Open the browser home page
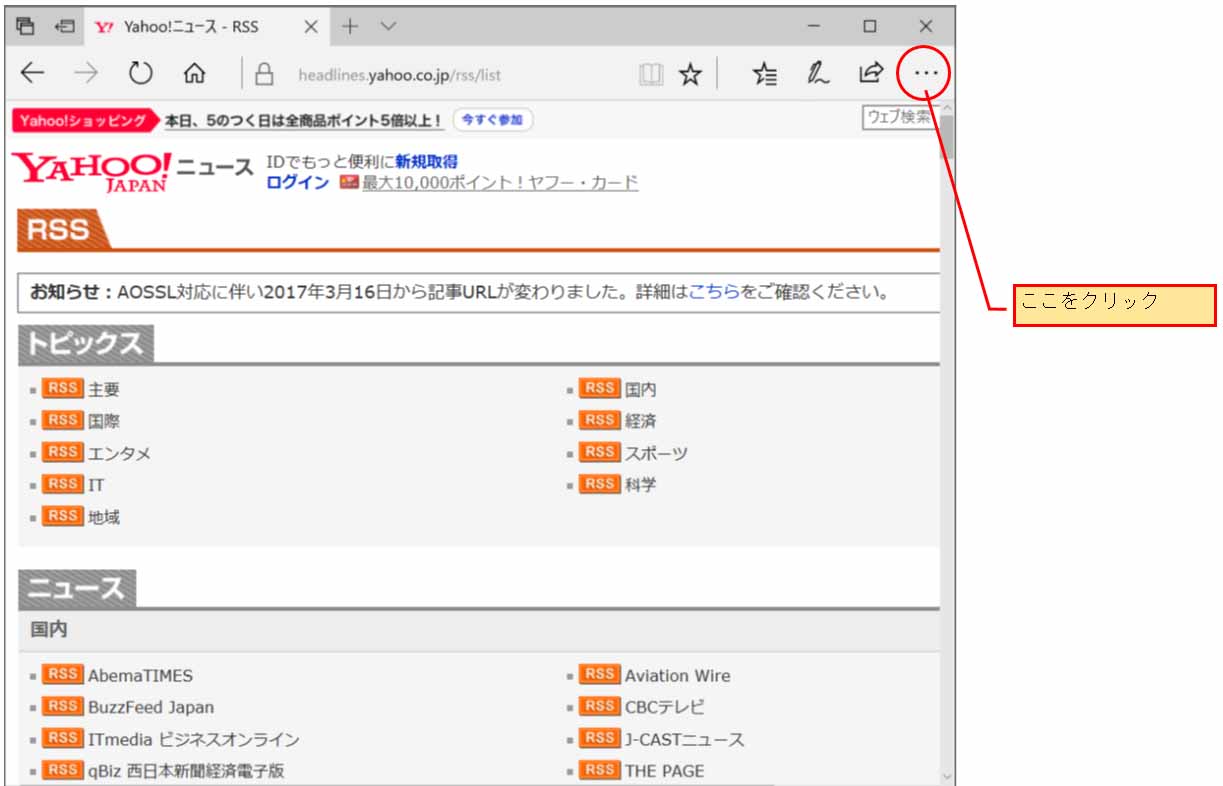This screenshot has width=1223, height=786. (x=194, y=73)
